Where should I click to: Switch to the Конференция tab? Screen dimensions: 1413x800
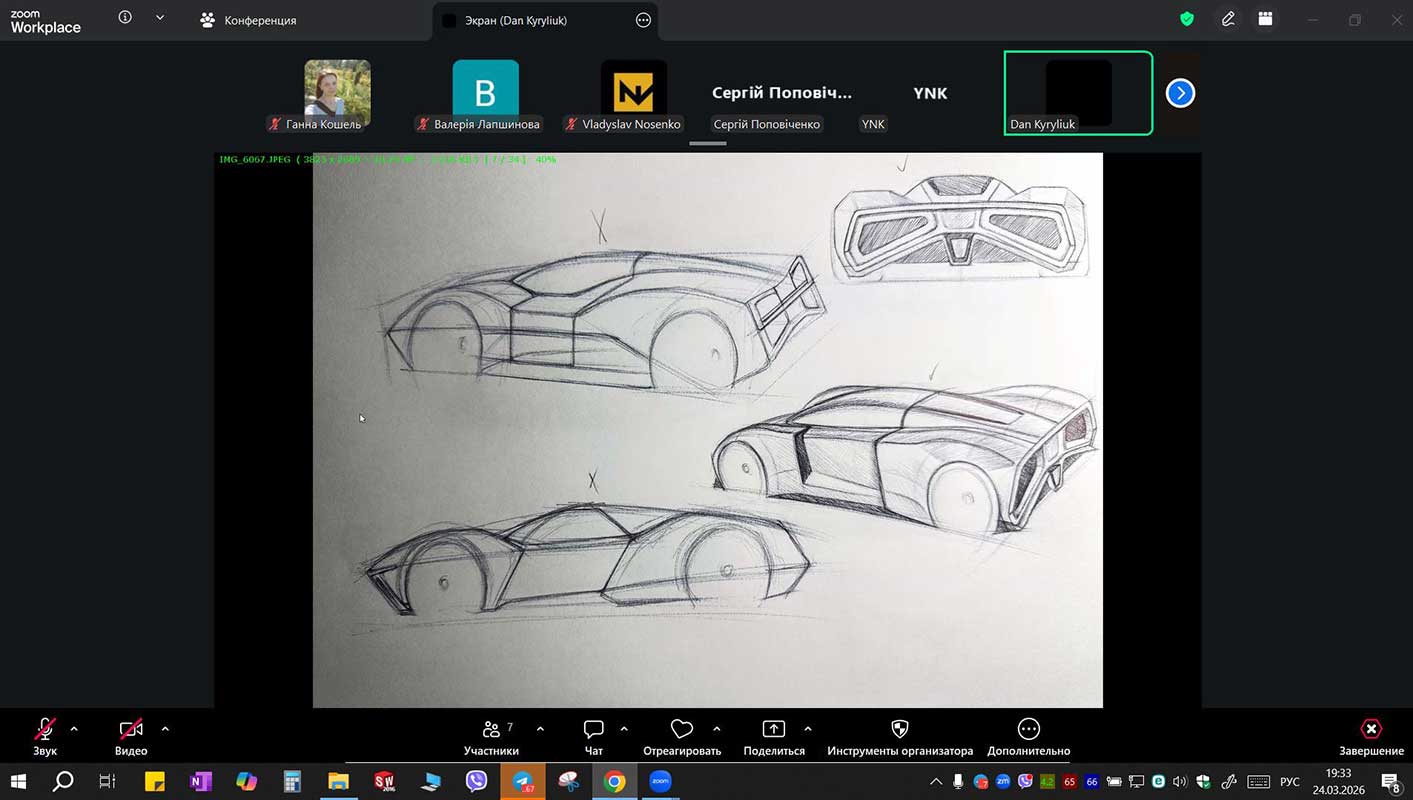248,20
